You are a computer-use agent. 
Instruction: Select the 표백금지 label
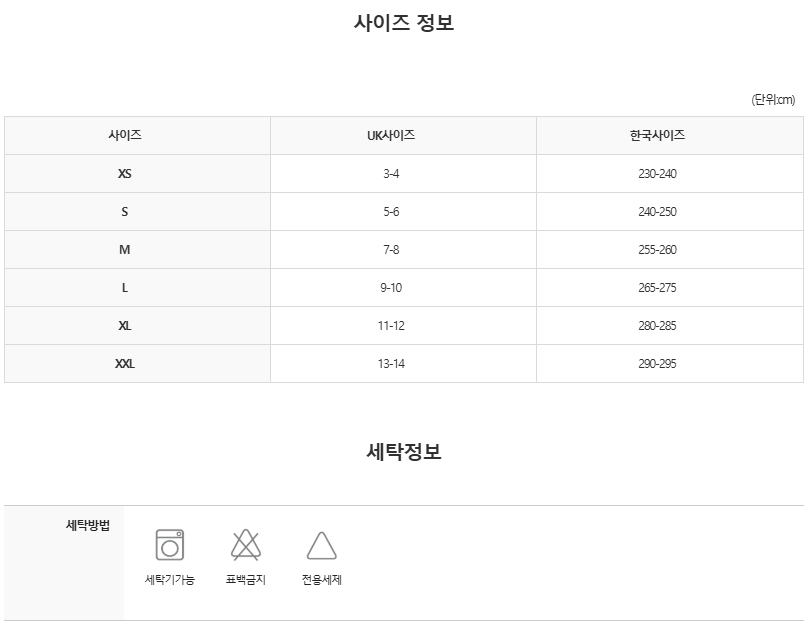246,579
